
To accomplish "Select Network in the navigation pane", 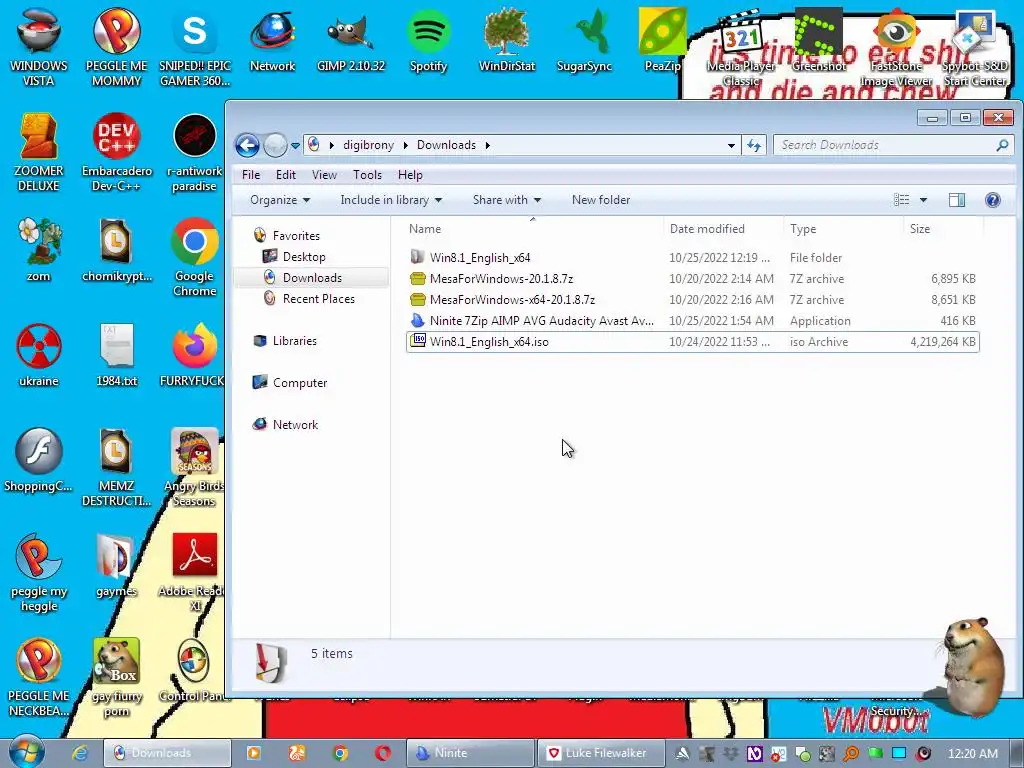I will pos(295,424).
